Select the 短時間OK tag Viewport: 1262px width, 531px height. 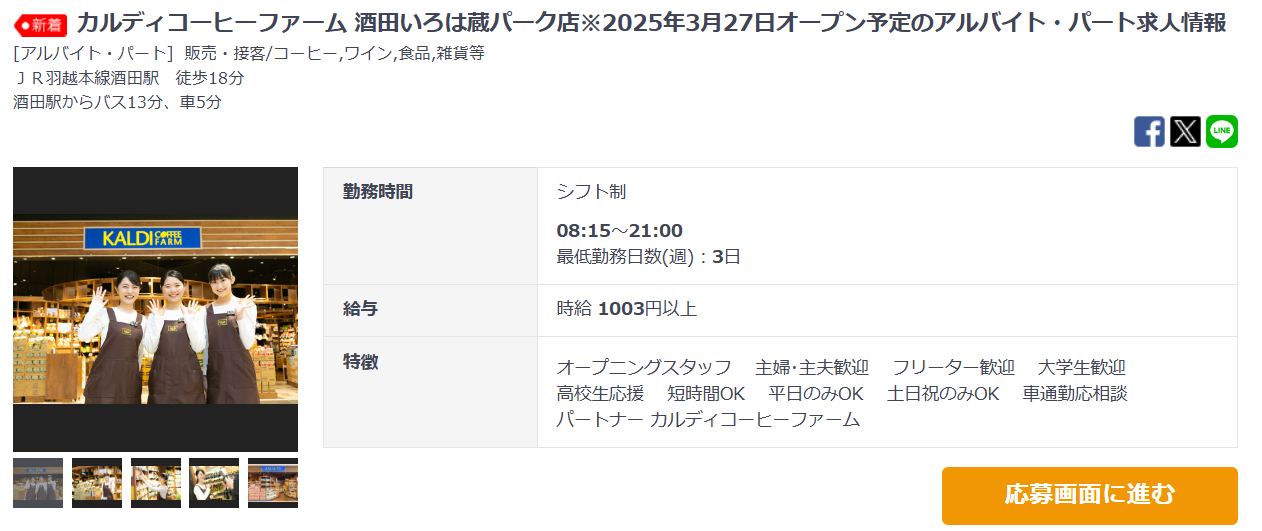tap(706, 394)
